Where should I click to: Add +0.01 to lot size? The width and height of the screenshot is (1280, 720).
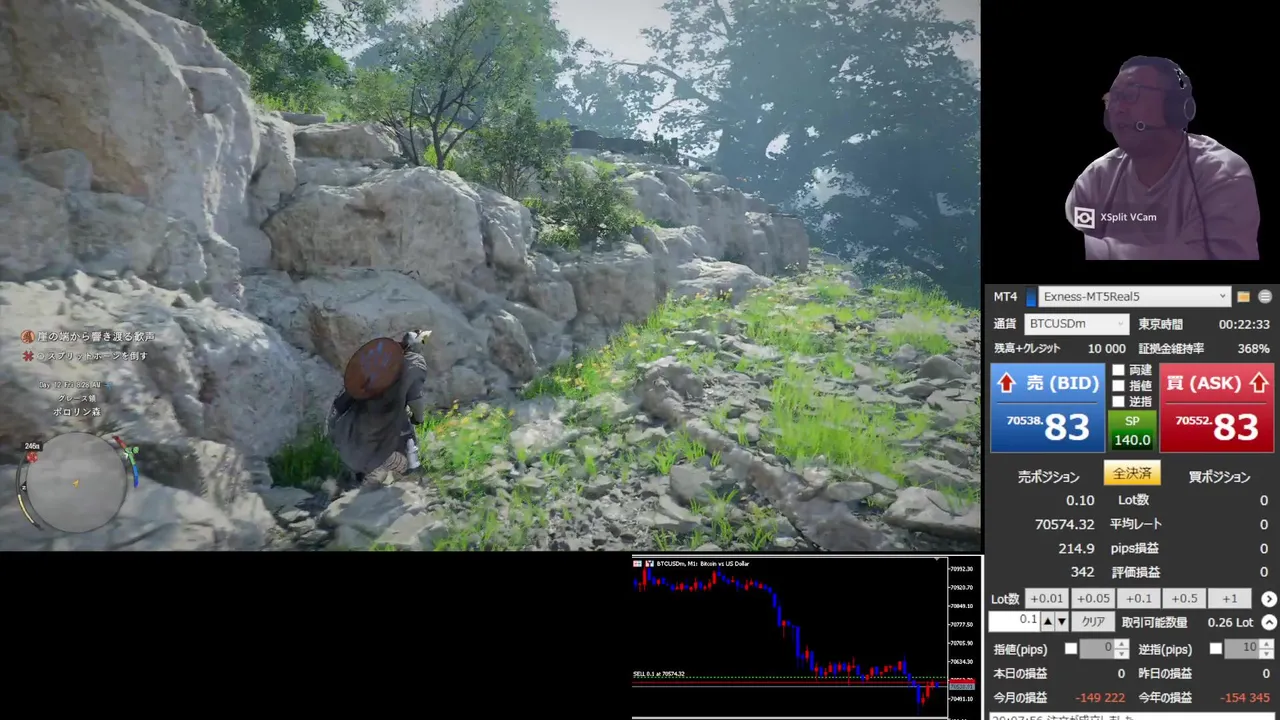[x=1046, y=598]
